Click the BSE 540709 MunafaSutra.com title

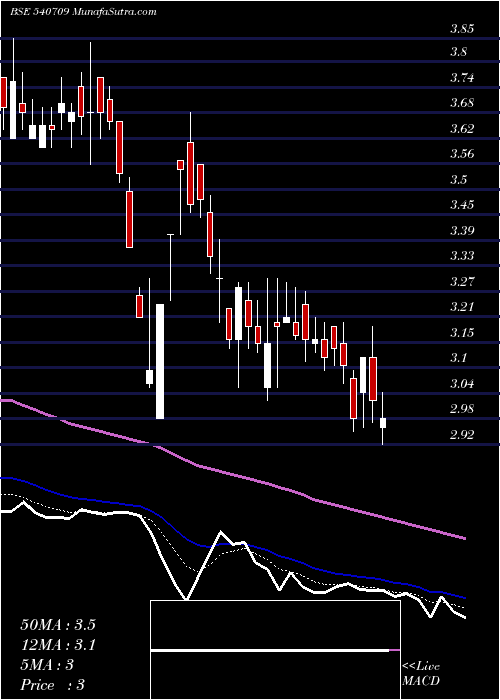(83, 12)
